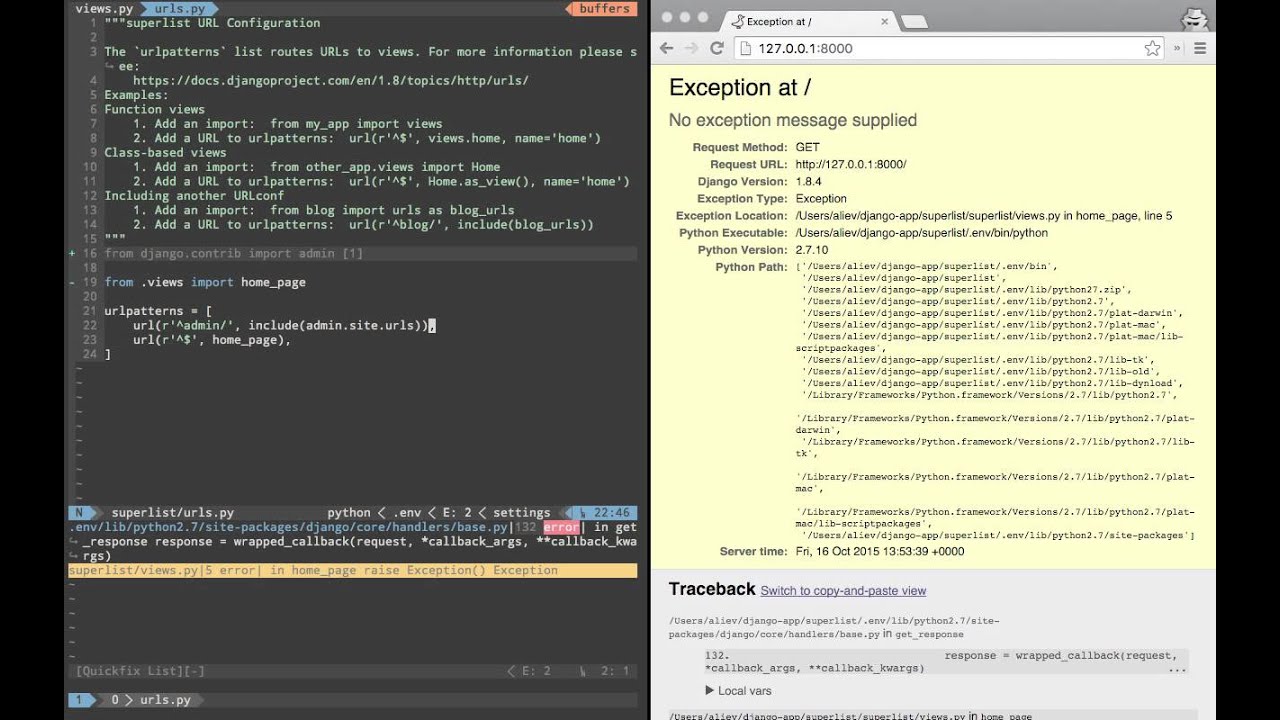Viewport: 1280px width, 720px height.
Task: Select quickfix entry for base.py line 132
Action: [352, 541]
